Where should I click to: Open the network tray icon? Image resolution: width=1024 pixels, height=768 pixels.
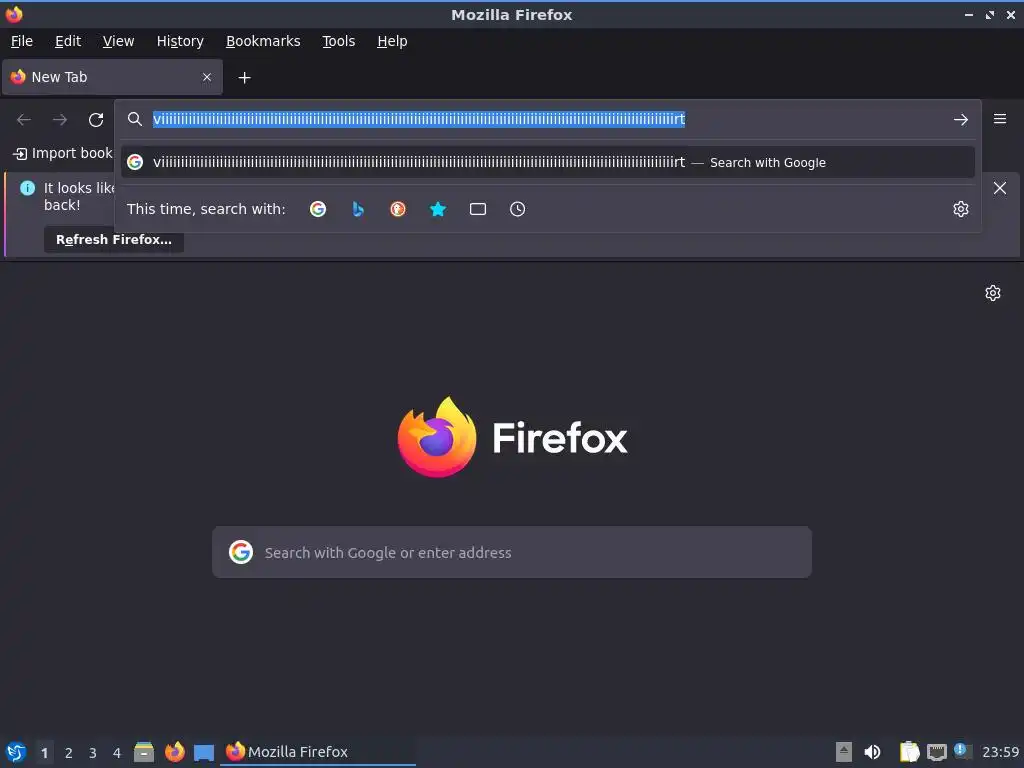point(936,752)
